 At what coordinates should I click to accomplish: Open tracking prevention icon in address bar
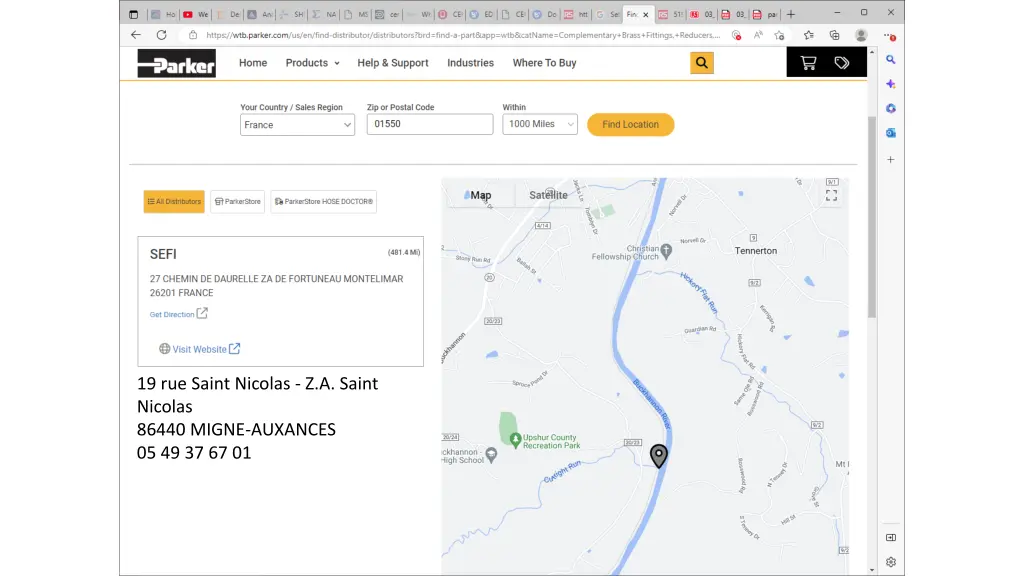(736, 35)
